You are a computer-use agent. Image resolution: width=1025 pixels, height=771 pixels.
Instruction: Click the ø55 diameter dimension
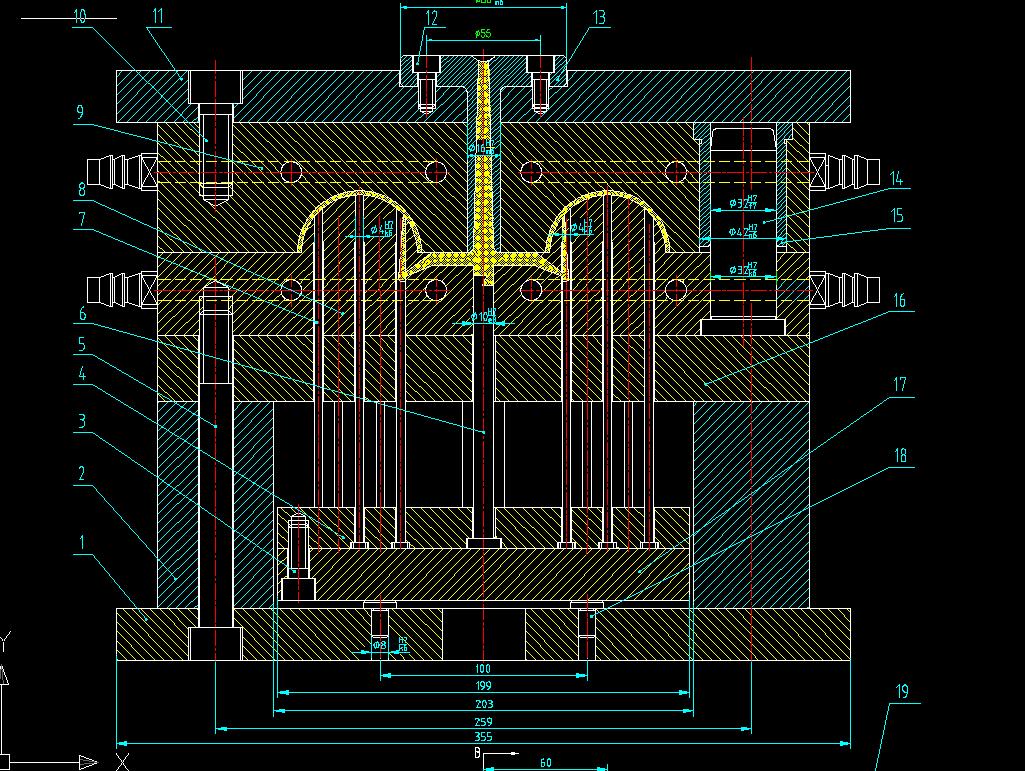(x=482, y=33)
